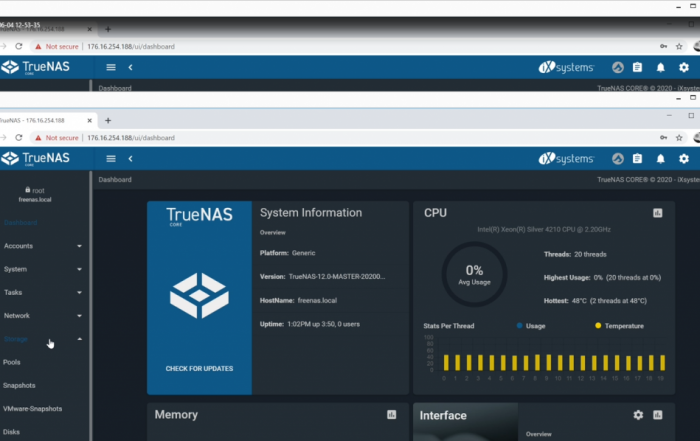Open VMware-Snapshots under Storage
700x441 pixels.
point(33,408)
